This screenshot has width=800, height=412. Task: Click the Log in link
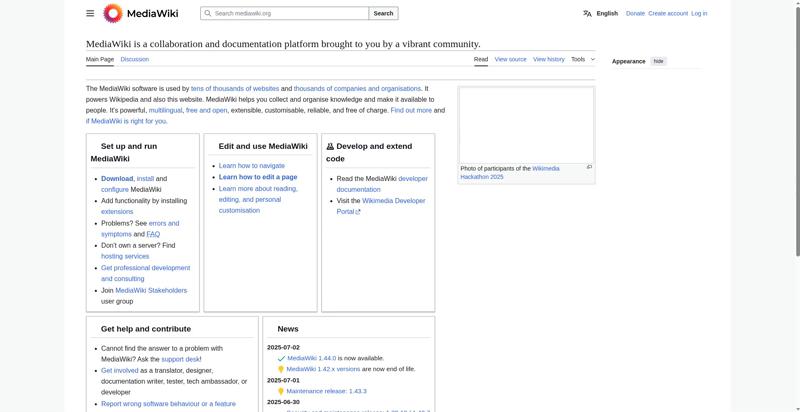click(699, 14)
